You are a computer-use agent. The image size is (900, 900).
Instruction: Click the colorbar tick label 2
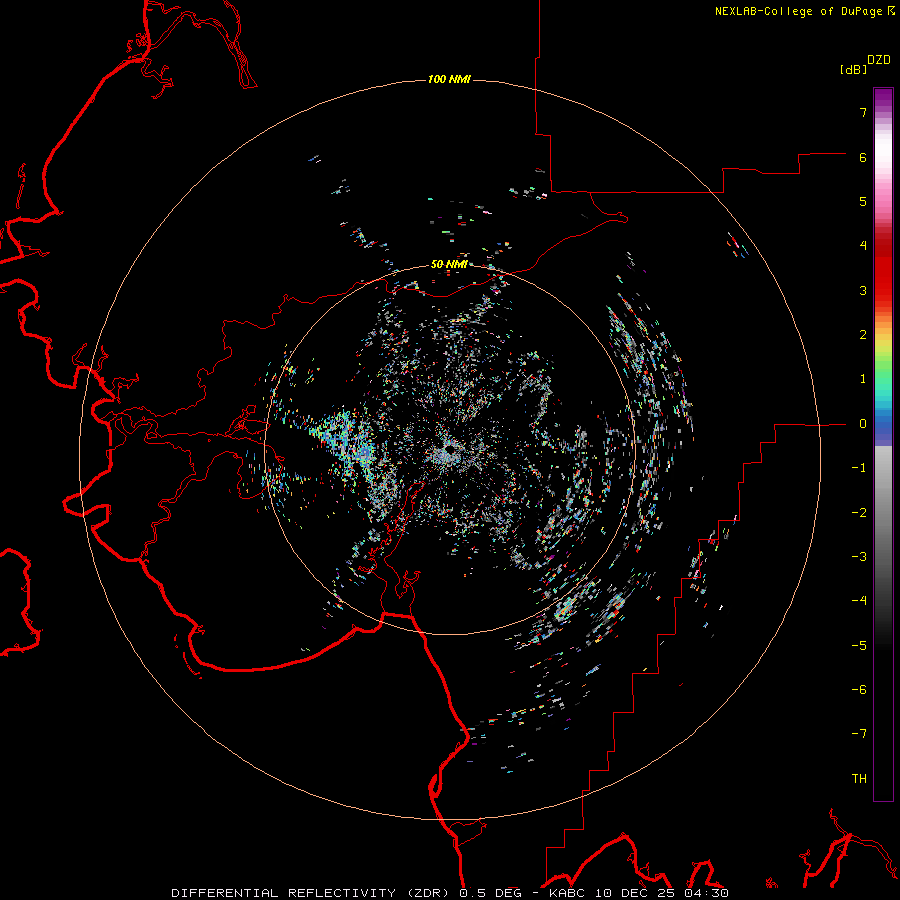(863, 335)
